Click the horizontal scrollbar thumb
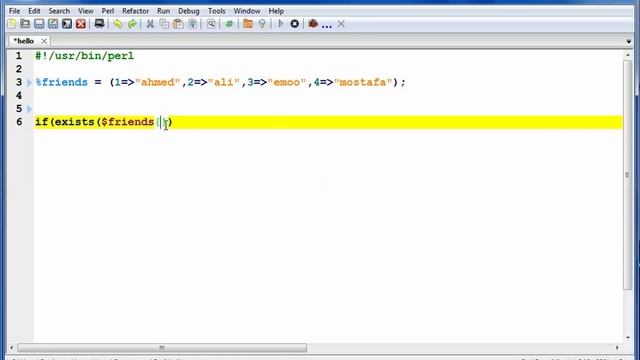640x360 pixels. click(162, 348)
